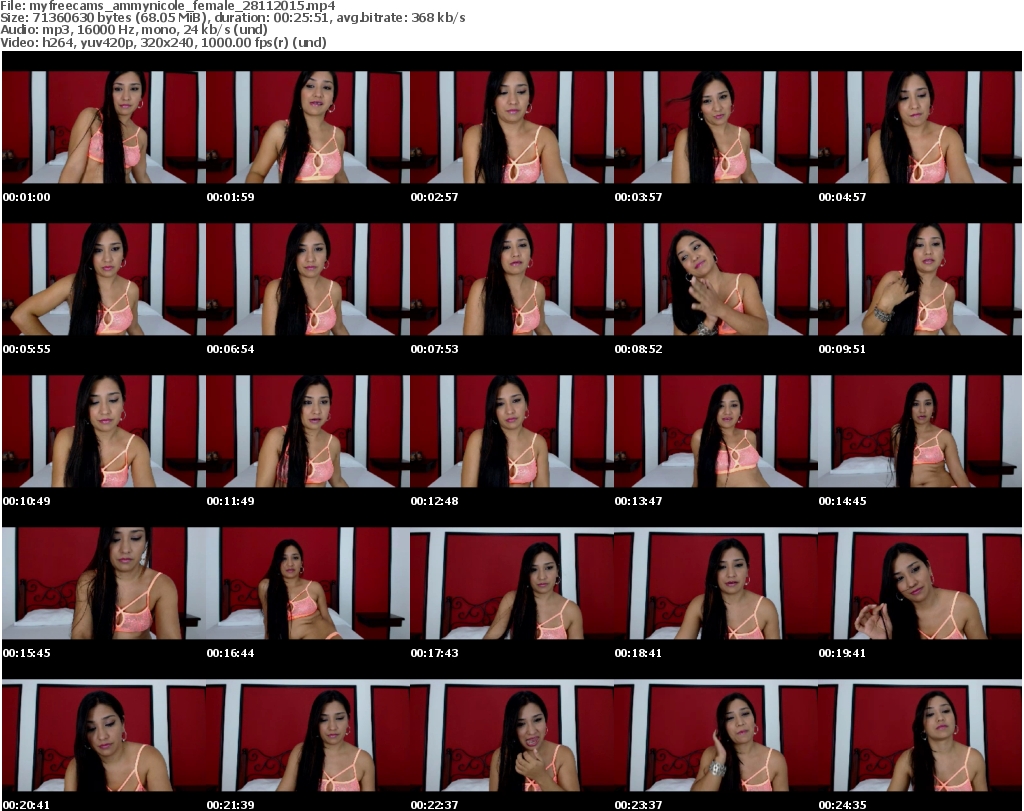View the thumbnail for 00:10:49
This screenshot has width=1024, height=811.
(x=104, y=432)
